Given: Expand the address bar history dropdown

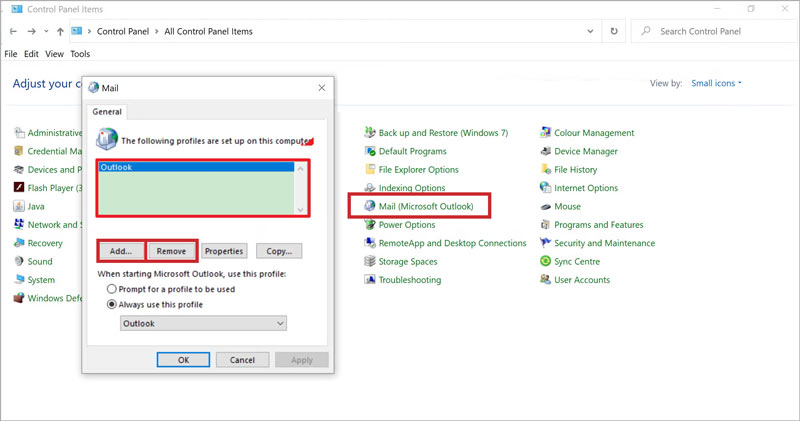Looking at the screenshot, I should (x=590, y=31).
